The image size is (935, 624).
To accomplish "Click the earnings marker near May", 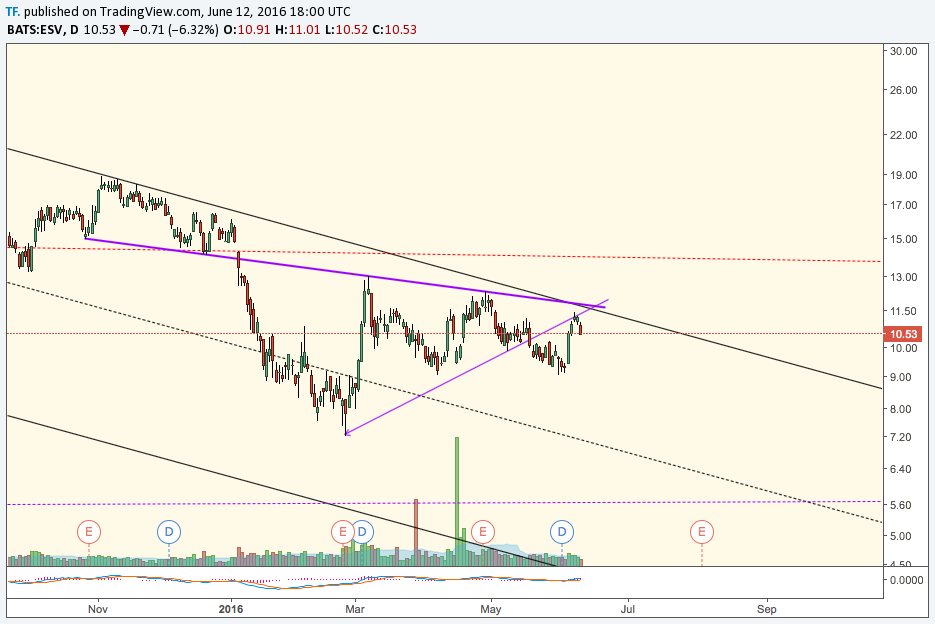I will tap(482, 532).
